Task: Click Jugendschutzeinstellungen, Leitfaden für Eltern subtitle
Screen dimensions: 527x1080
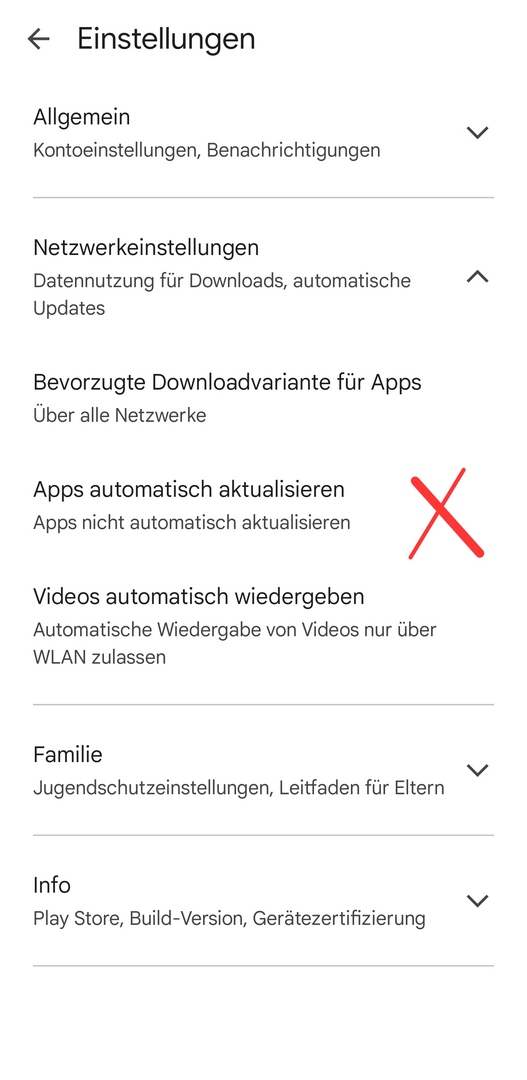Action: click(238, 788)
